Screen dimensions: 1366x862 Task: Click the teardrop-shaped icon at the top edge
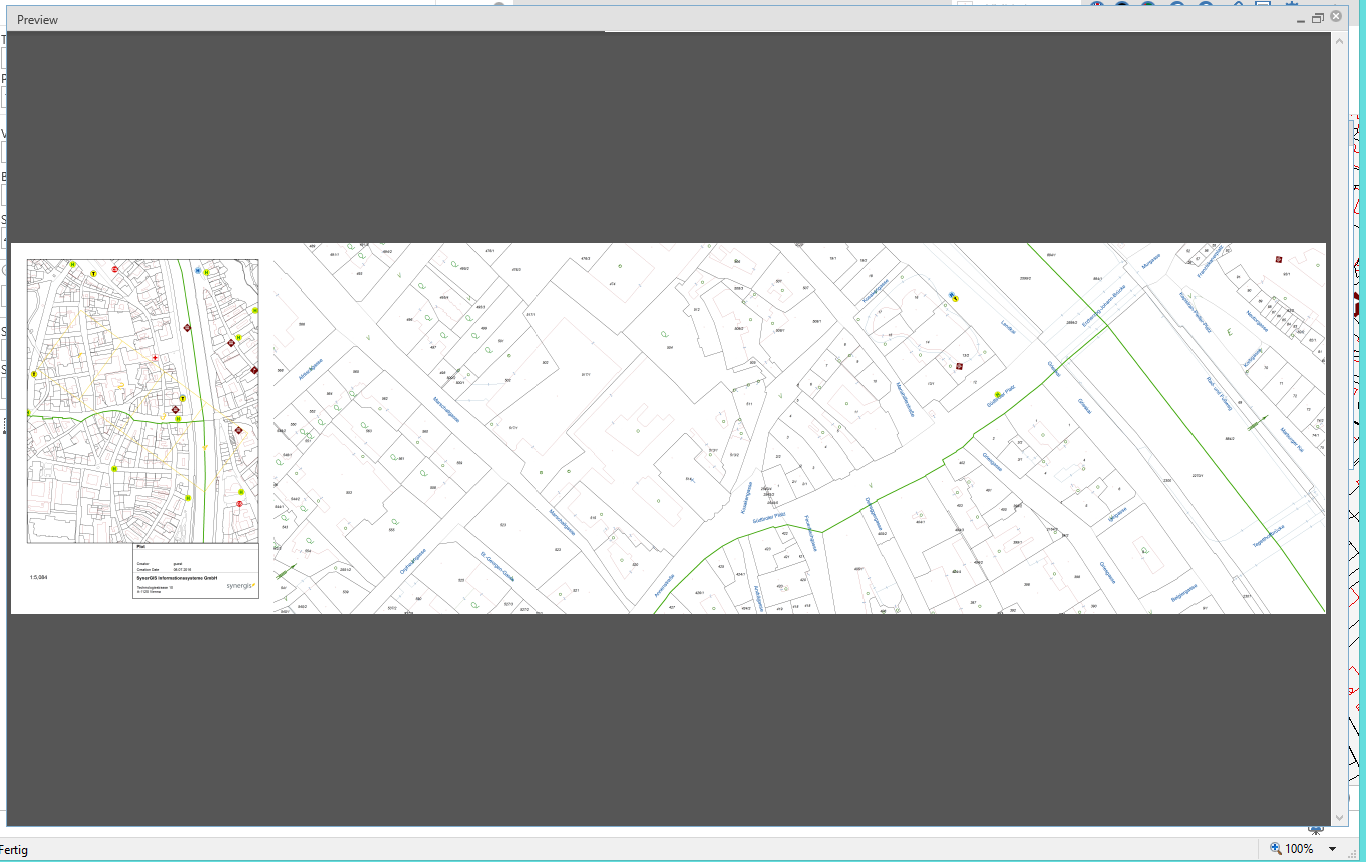(x=1238, y=5)
